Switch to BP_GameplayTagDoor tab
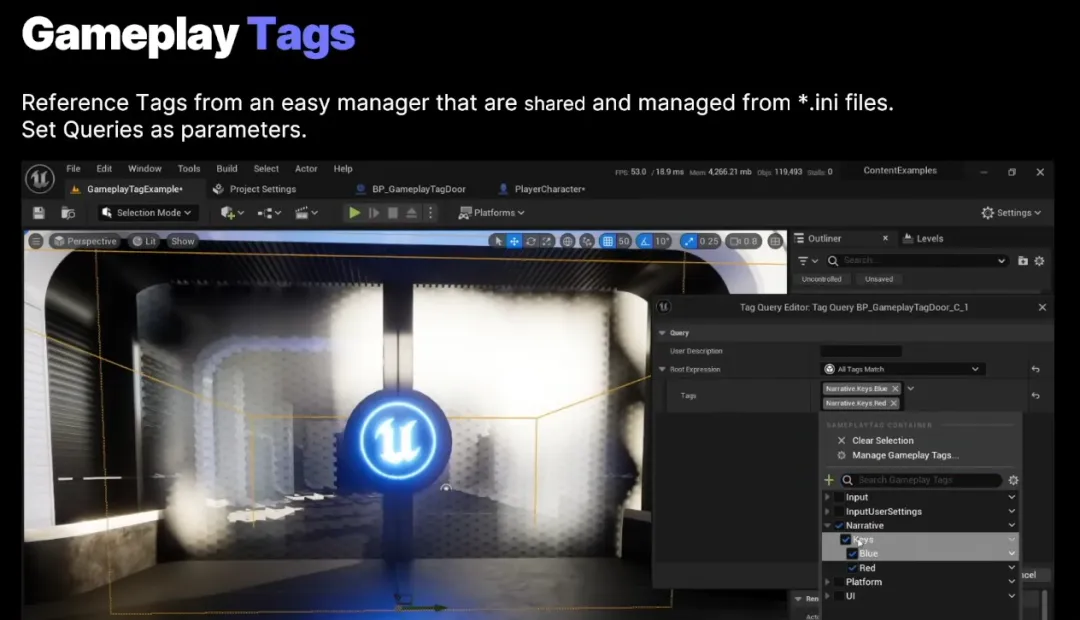 pyautogui.click(x=411, y=189)
